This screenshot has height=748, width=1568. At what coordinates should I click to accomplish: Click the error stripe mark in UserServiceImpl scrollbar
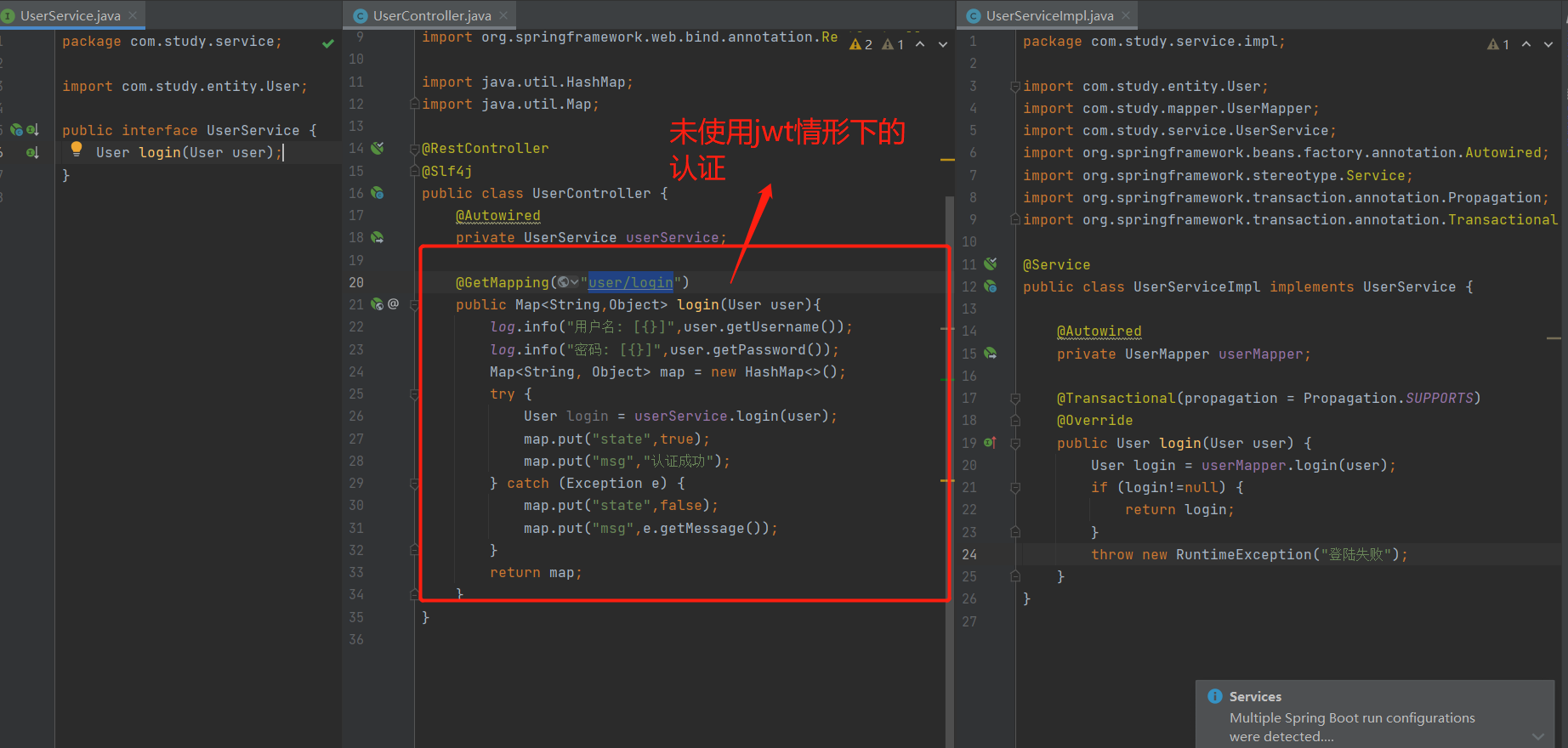pyautogui.click(x=1554, y=338)
